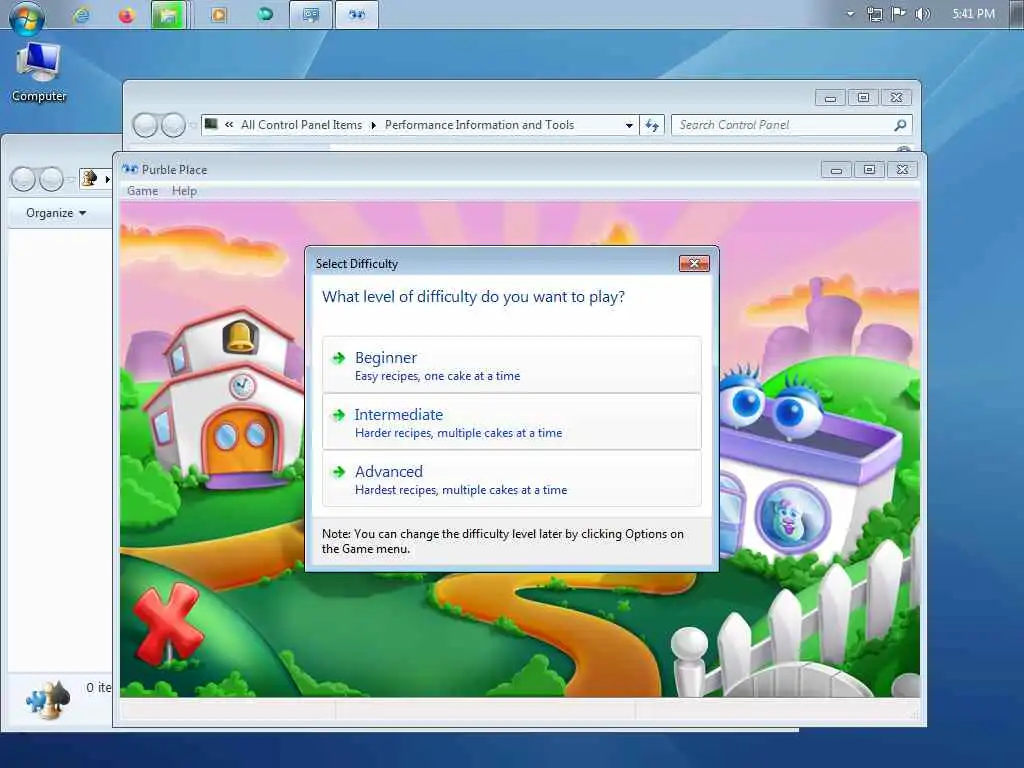Click All Control Panel Items breadcrumb
Image resolution: width=1024 pixels, height=768 pixels.
[301, 125]
